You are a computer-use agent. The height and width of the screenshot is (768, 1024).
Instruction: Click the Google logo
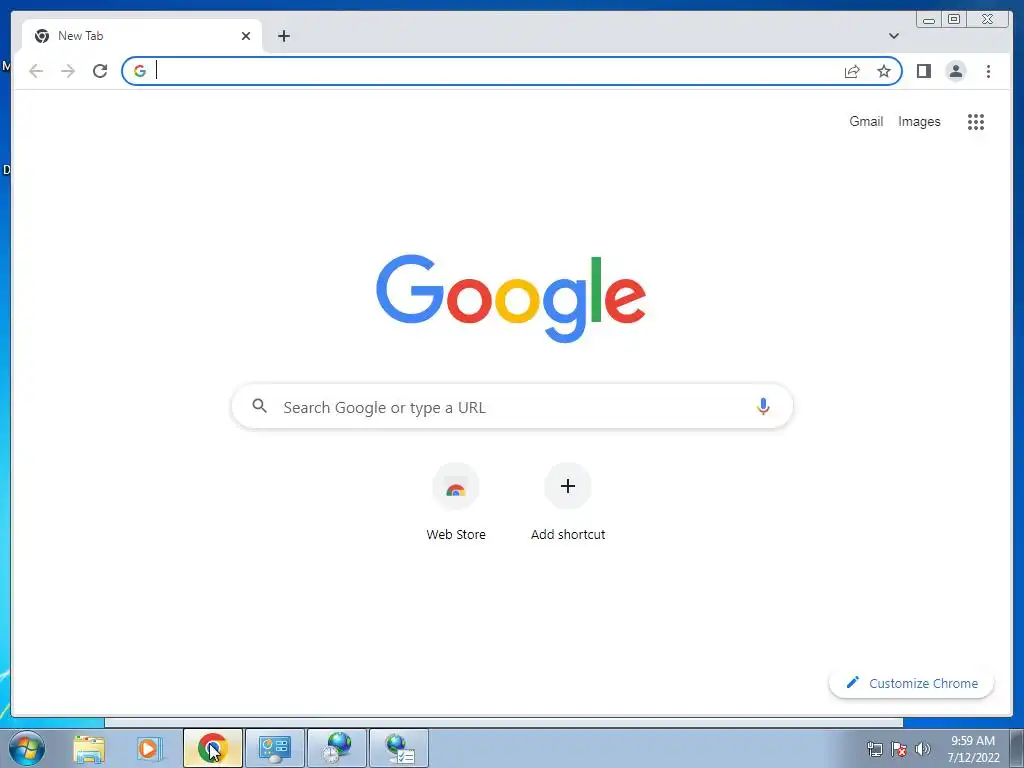coord(511,298)
